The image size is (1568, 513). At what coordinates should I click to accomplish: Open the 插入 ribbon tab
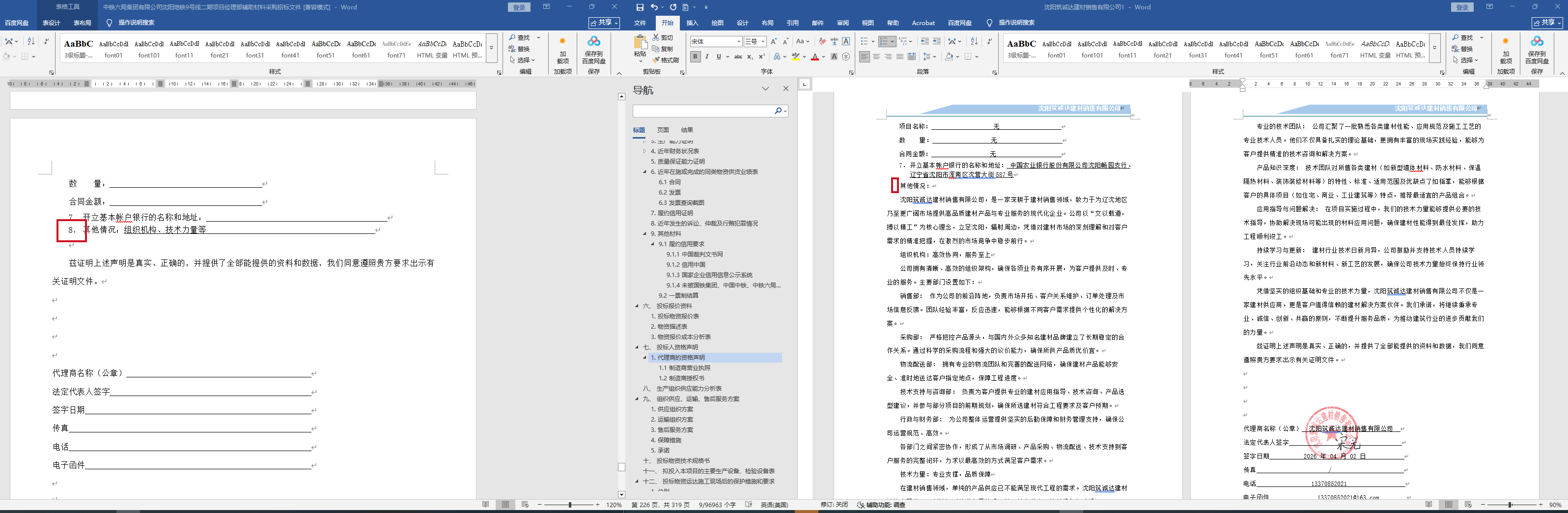692,23
